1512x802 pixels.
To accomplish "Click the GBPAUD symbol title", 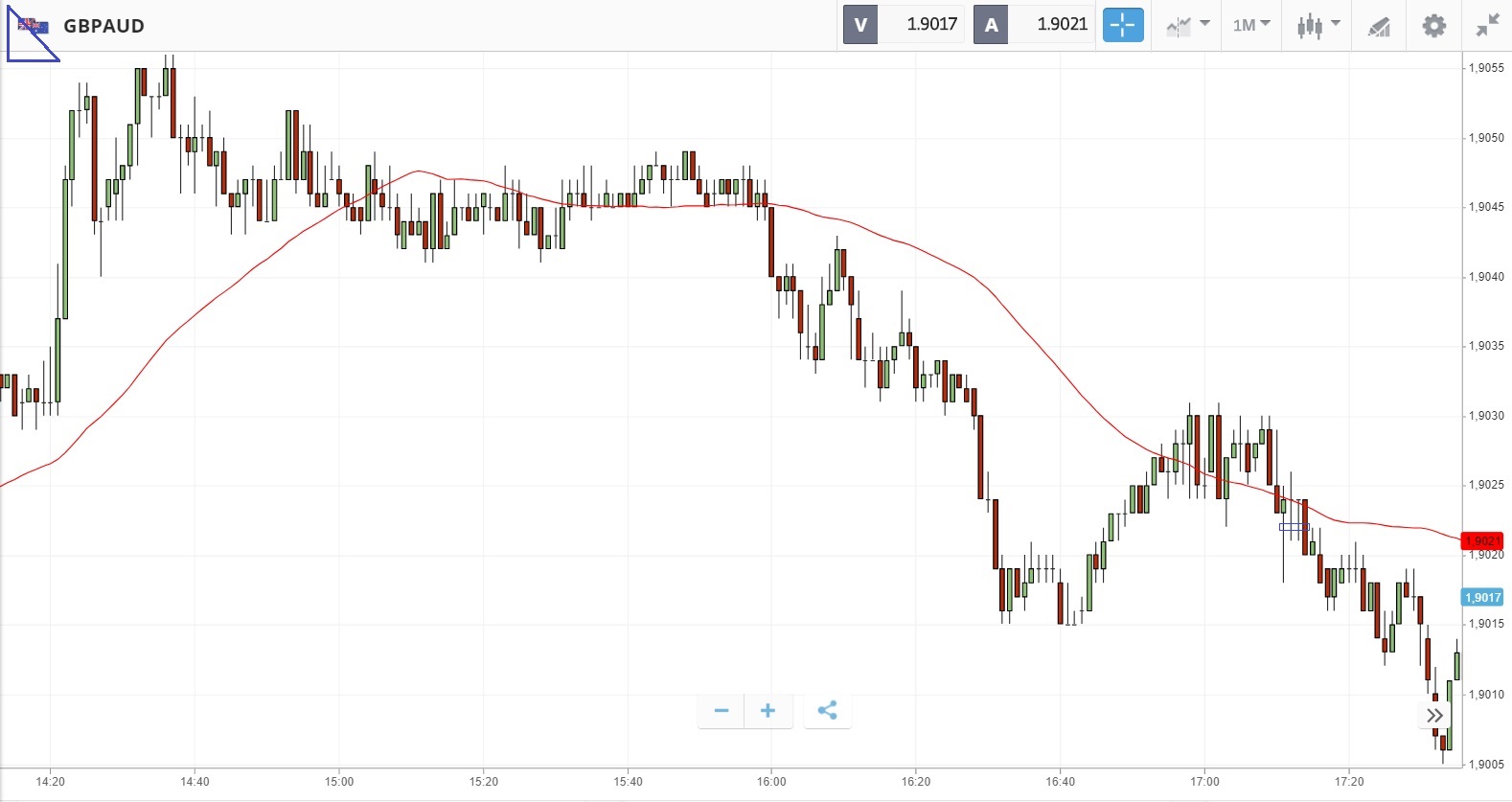I will [103, 26].
